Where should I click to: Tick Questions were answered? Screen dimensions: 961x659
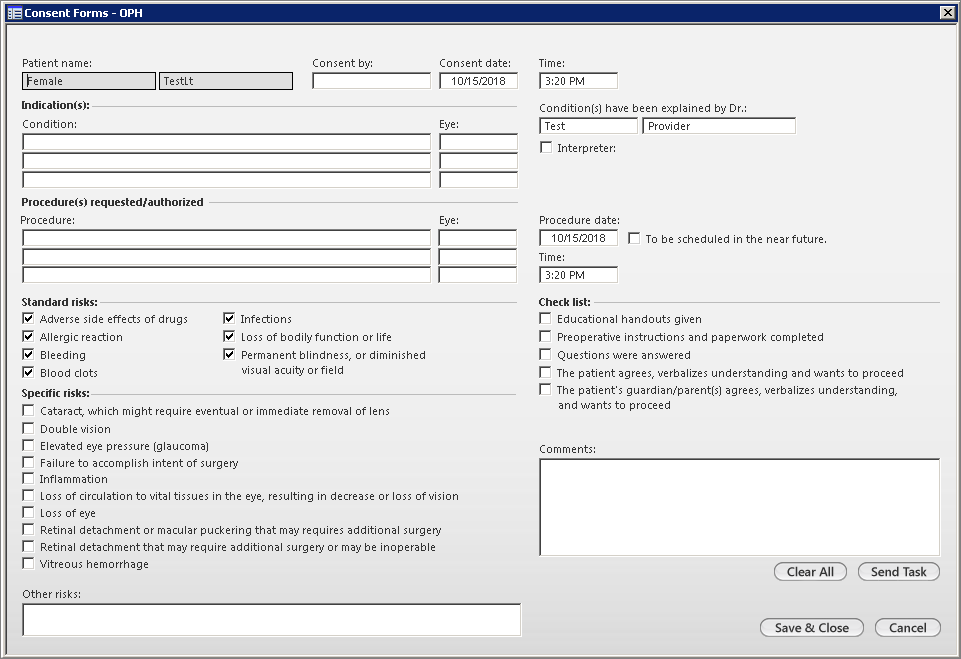(545, 354)
